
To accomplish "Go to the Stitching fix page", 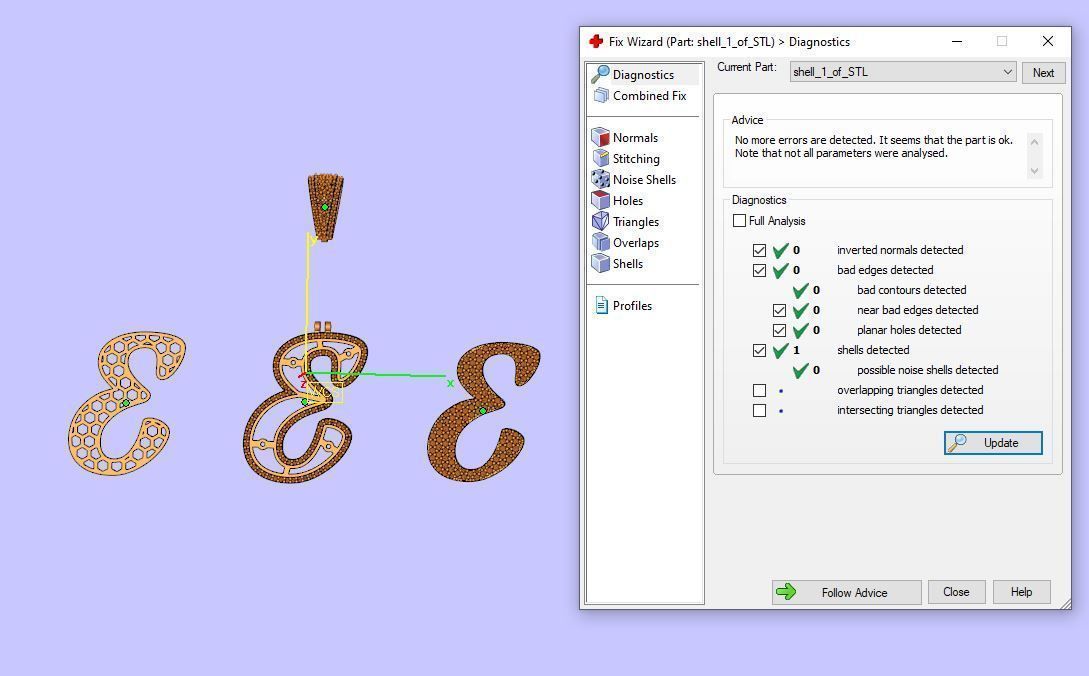I will (635, 158).
